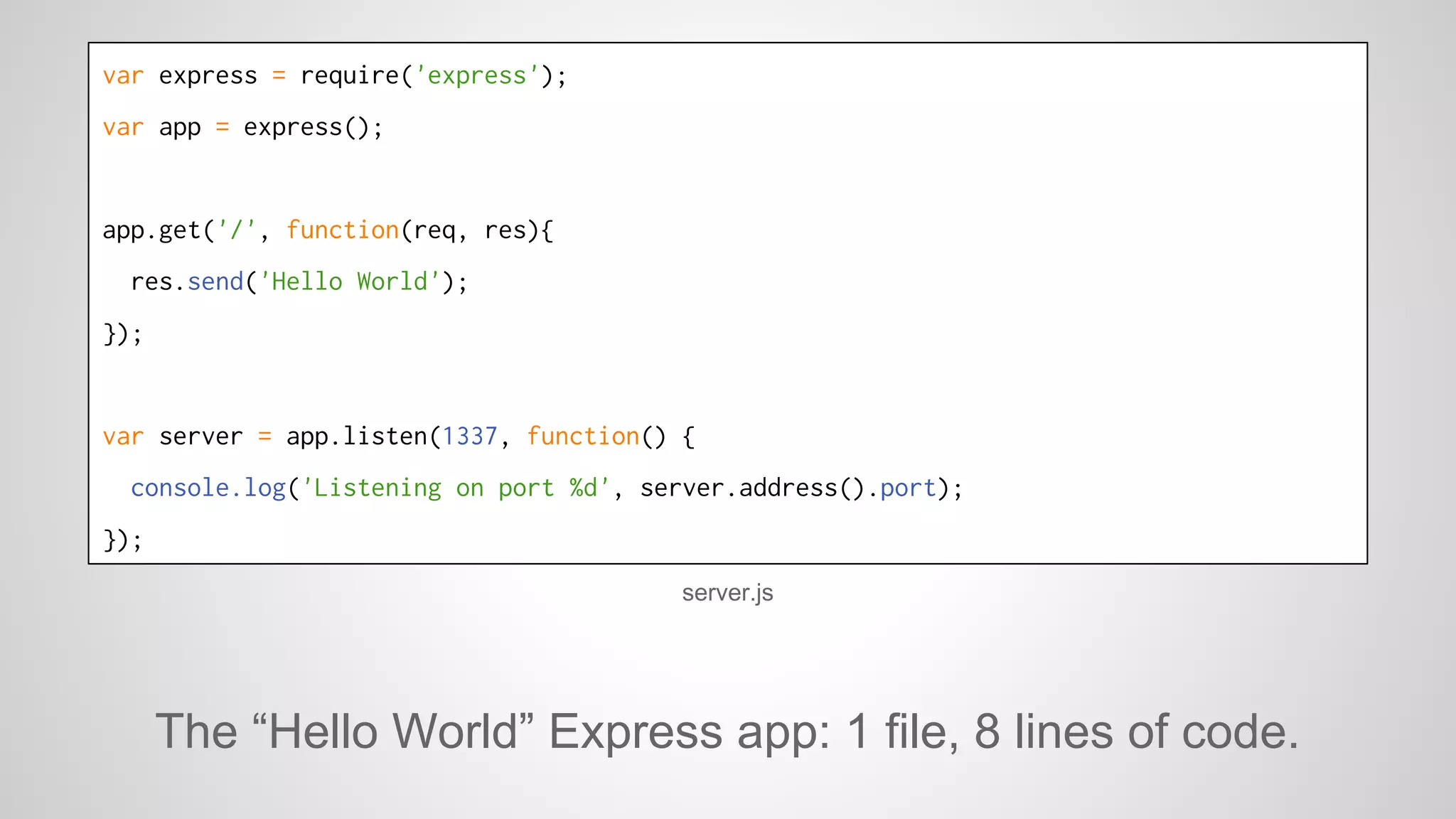The width and height of the screenshot is (1456, 819).
Task: Click the '/' route string literal
Action: 237,230
